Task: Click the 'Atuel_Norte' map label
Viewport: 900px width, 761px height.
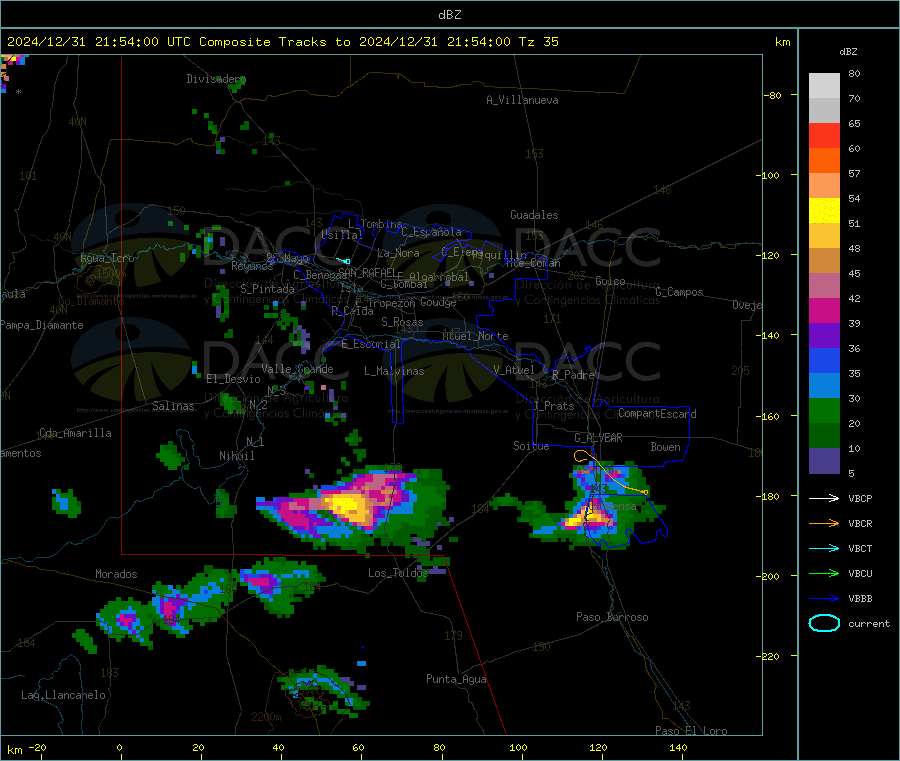Action: [x=475, y=336]
